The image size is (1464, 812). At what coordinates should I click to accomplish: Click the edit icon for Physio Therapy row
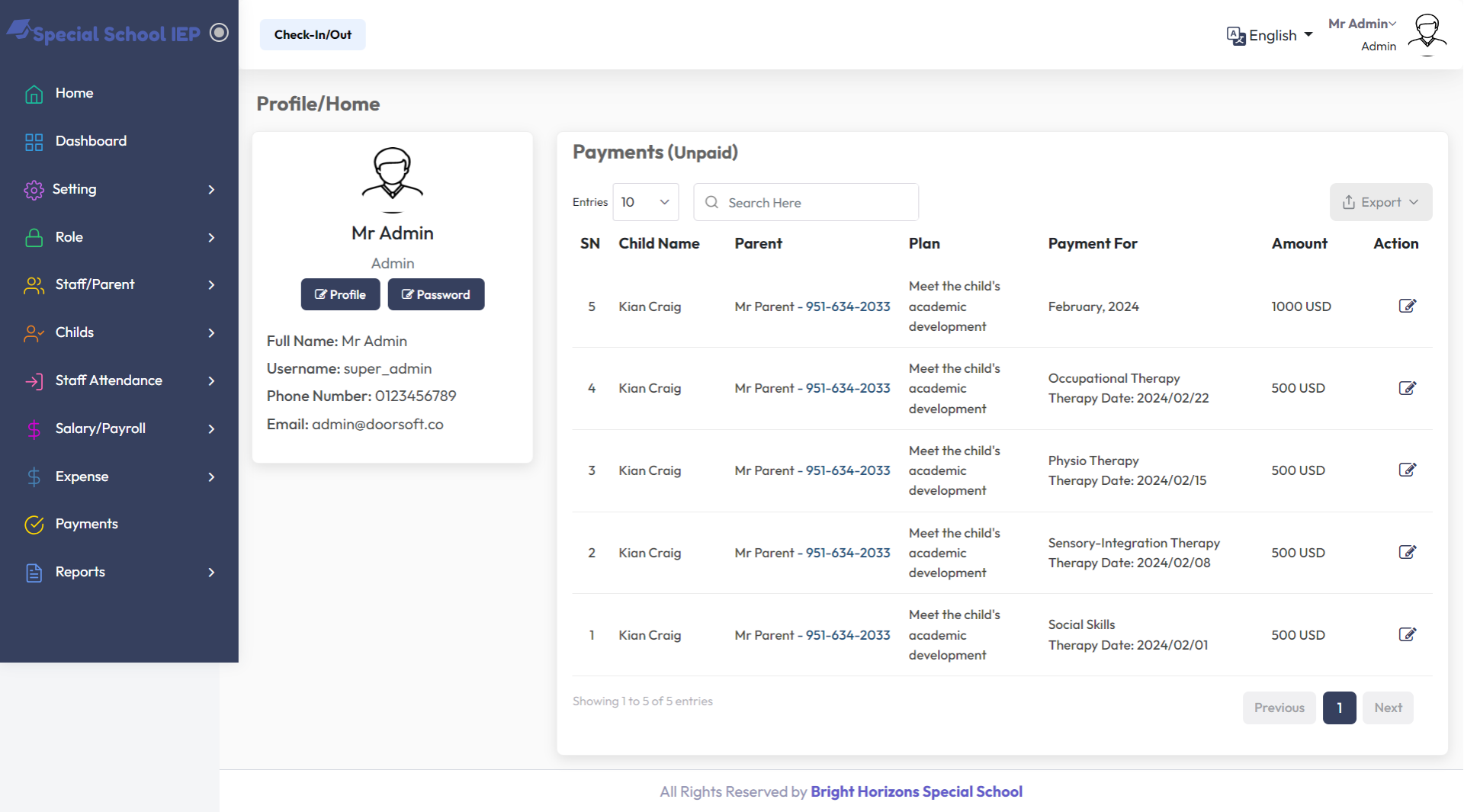click(1408, 470)
